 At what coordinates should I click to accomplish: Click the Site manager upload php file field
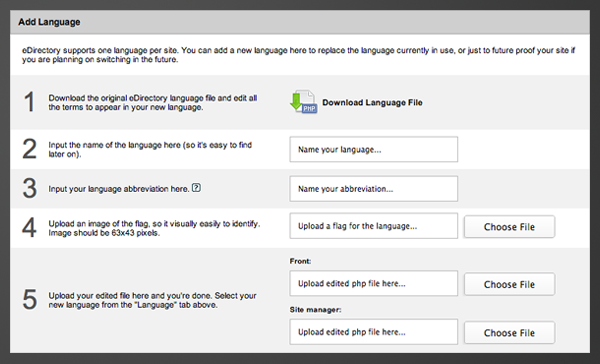click(x=373, y=332)
